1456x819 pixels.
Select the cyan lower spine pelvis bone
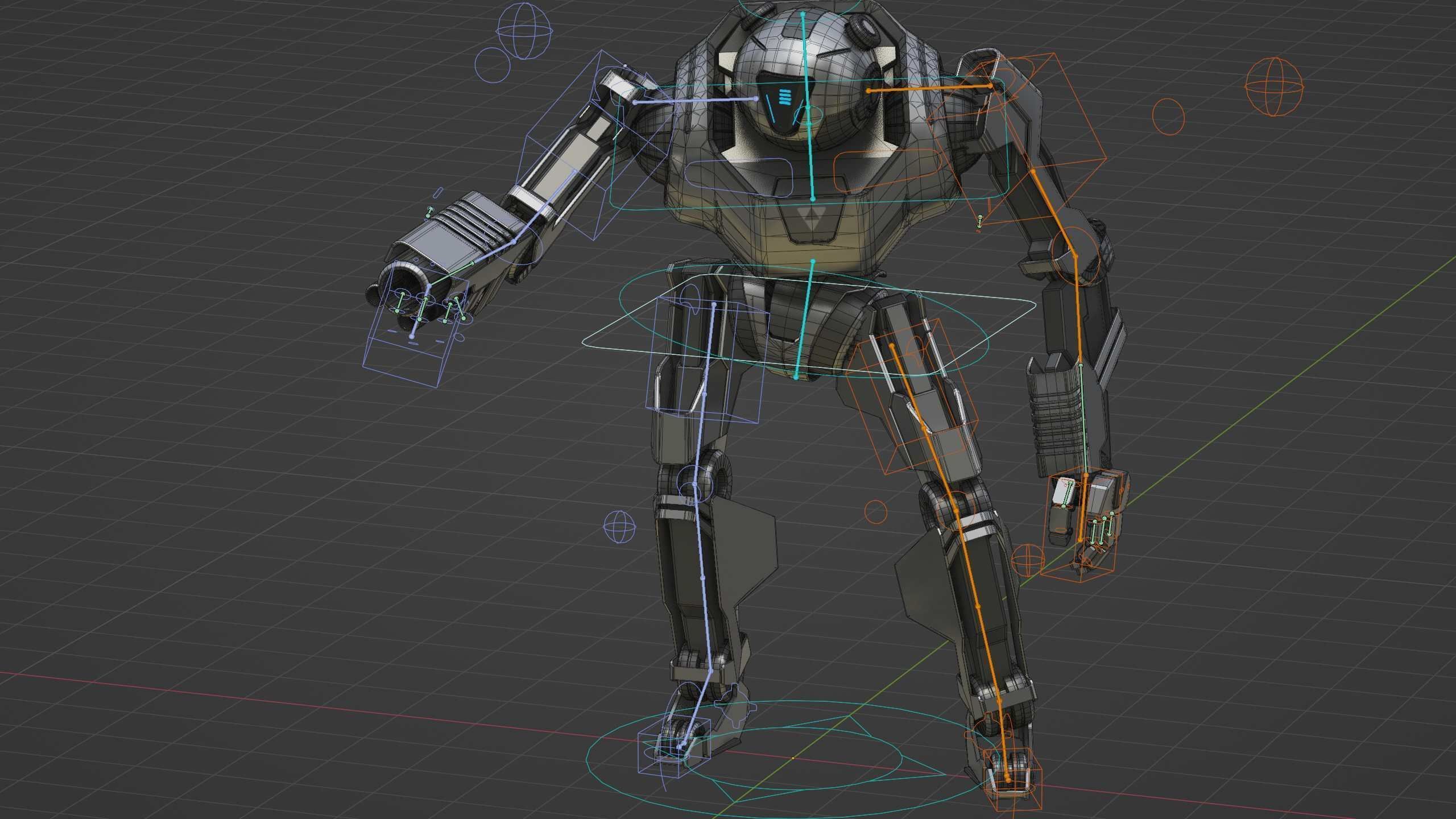point(804,319)
